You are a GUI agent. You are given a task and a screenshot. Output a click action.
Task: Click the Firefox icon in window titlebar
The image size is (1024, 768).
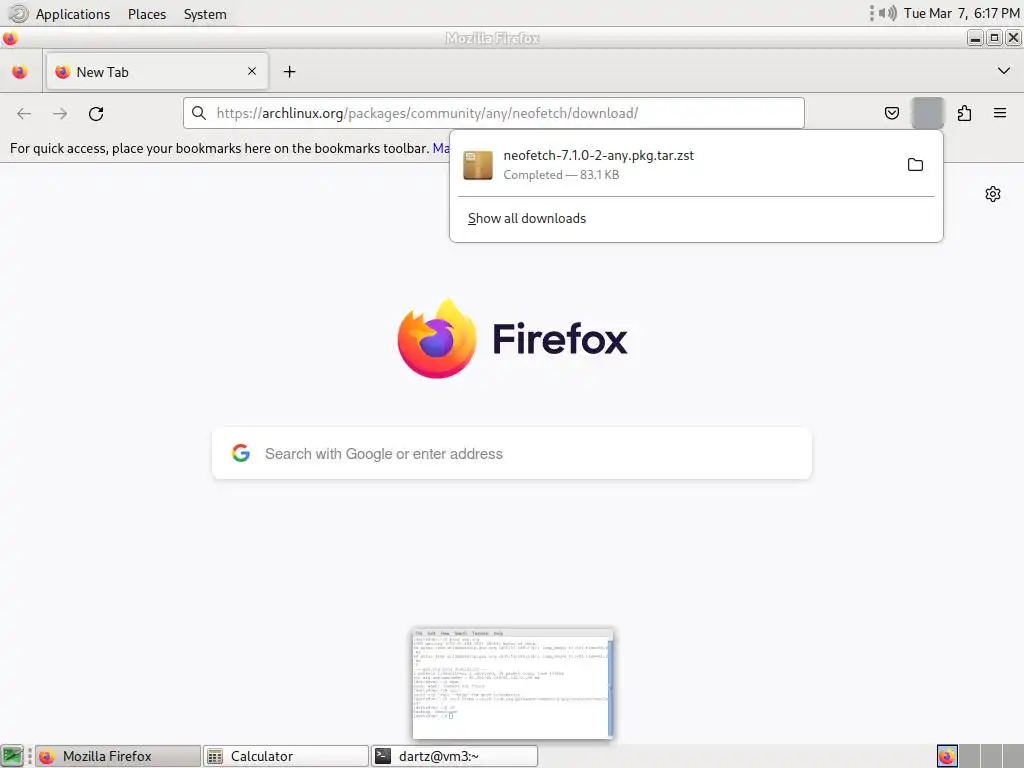click(x=10, y=39)
